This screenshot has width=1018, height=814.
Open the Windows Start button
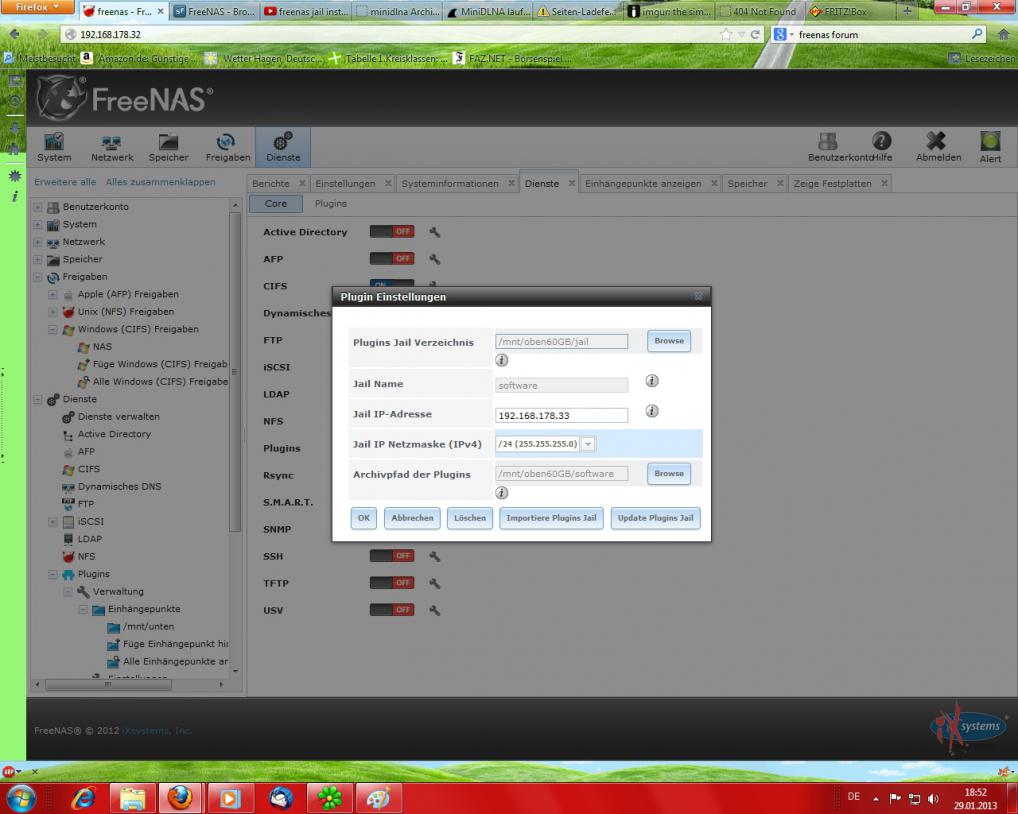[x=21, y=798]
